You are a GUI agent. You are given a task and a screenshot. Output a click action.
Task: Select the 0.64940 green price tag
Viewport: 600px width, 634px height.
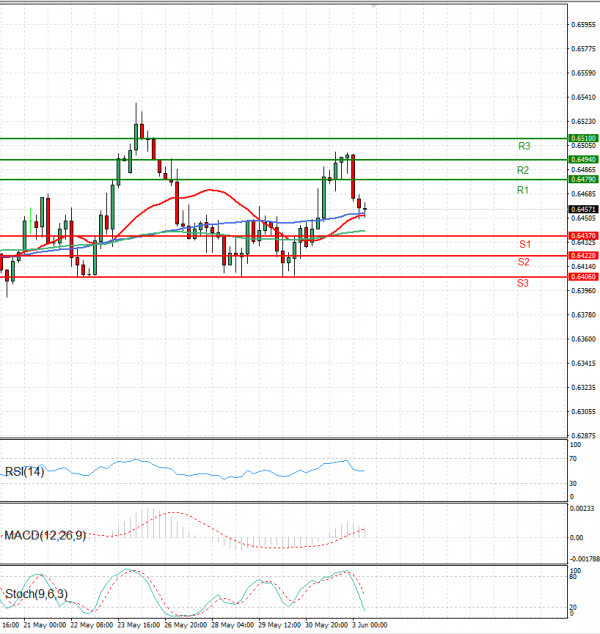pyautogui.click(x=583, y=159)
